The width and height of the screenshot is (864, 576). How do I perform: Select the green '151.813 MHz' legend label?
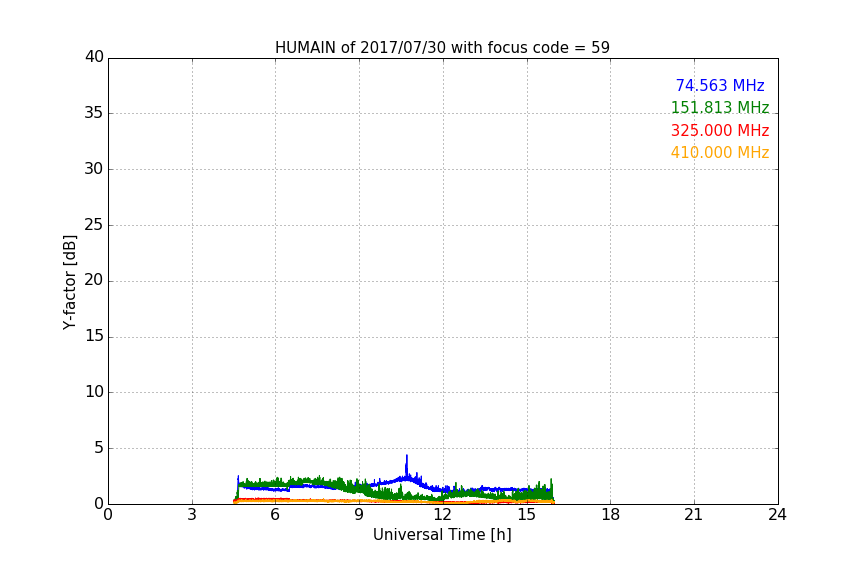[x=720, y=107]
